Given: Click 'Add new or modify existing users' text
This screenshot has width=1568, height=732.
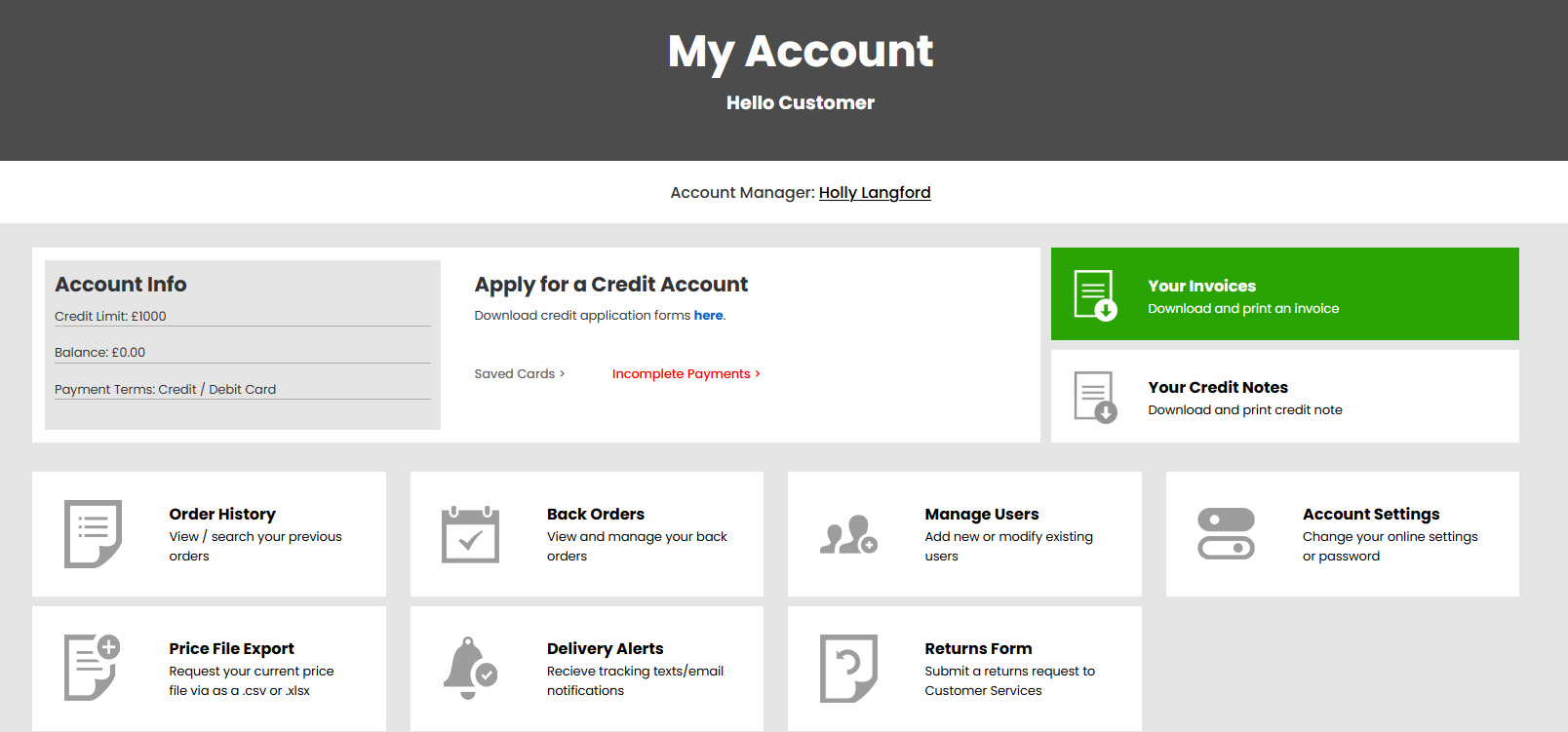Looking at the screenshot, I should [x=1009, y=546].
